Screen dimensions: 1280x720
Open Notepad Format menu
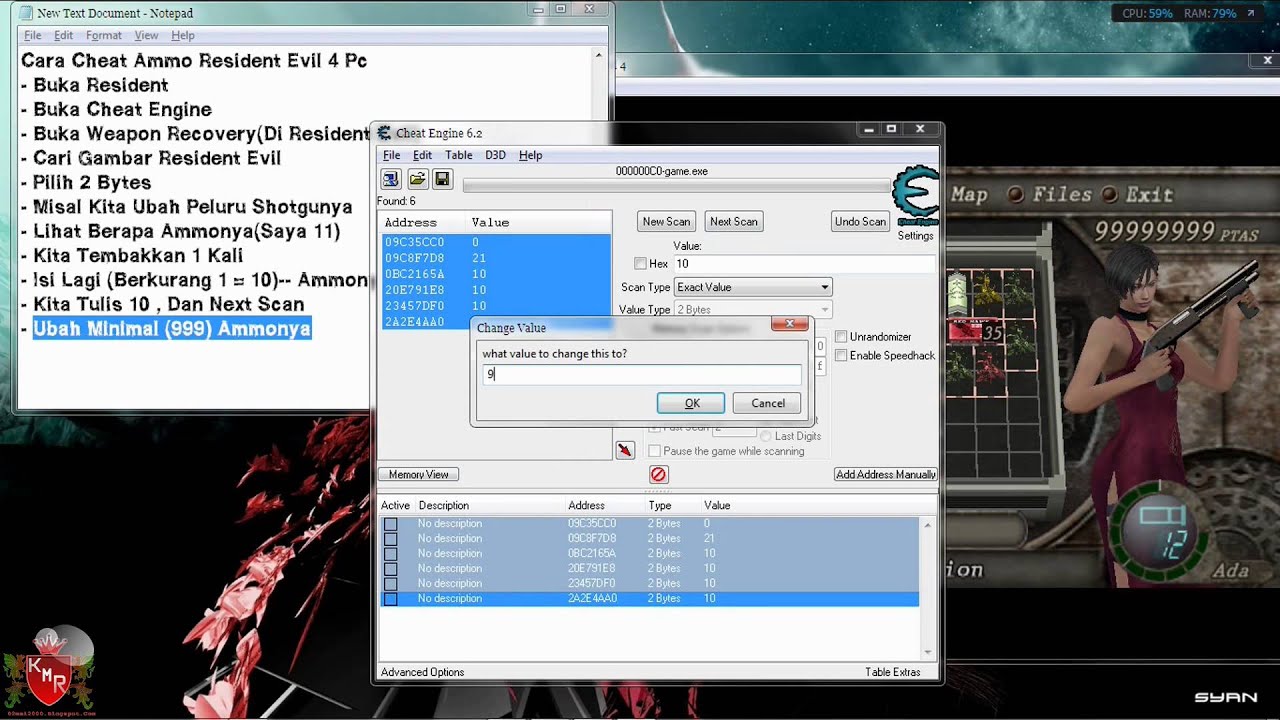pyautogui.click(x=104, y=35)
